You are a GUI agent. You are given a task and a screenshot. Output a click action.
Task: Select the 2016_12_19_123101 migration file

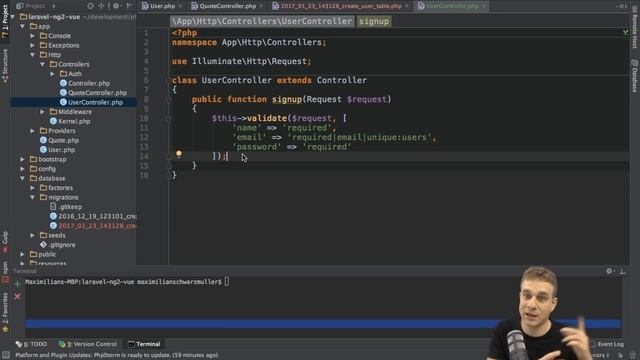[x=93, y=216]
